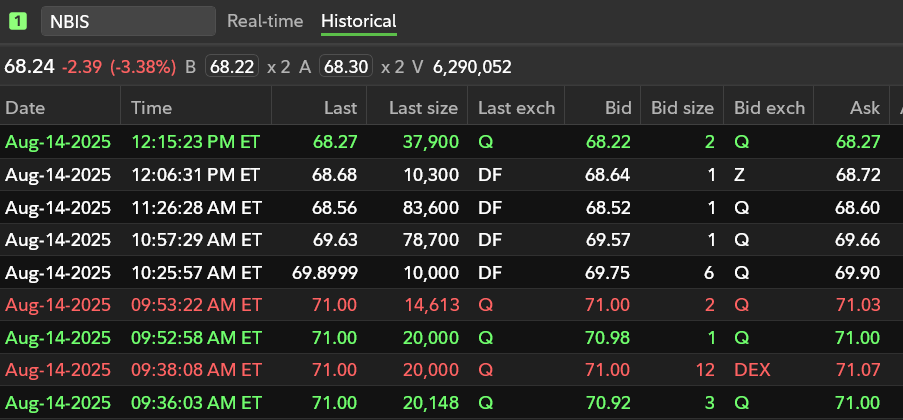Click the Ask column header
This screenshot has width=903, height=420.
pyautogui.click(x=865, y=108)
